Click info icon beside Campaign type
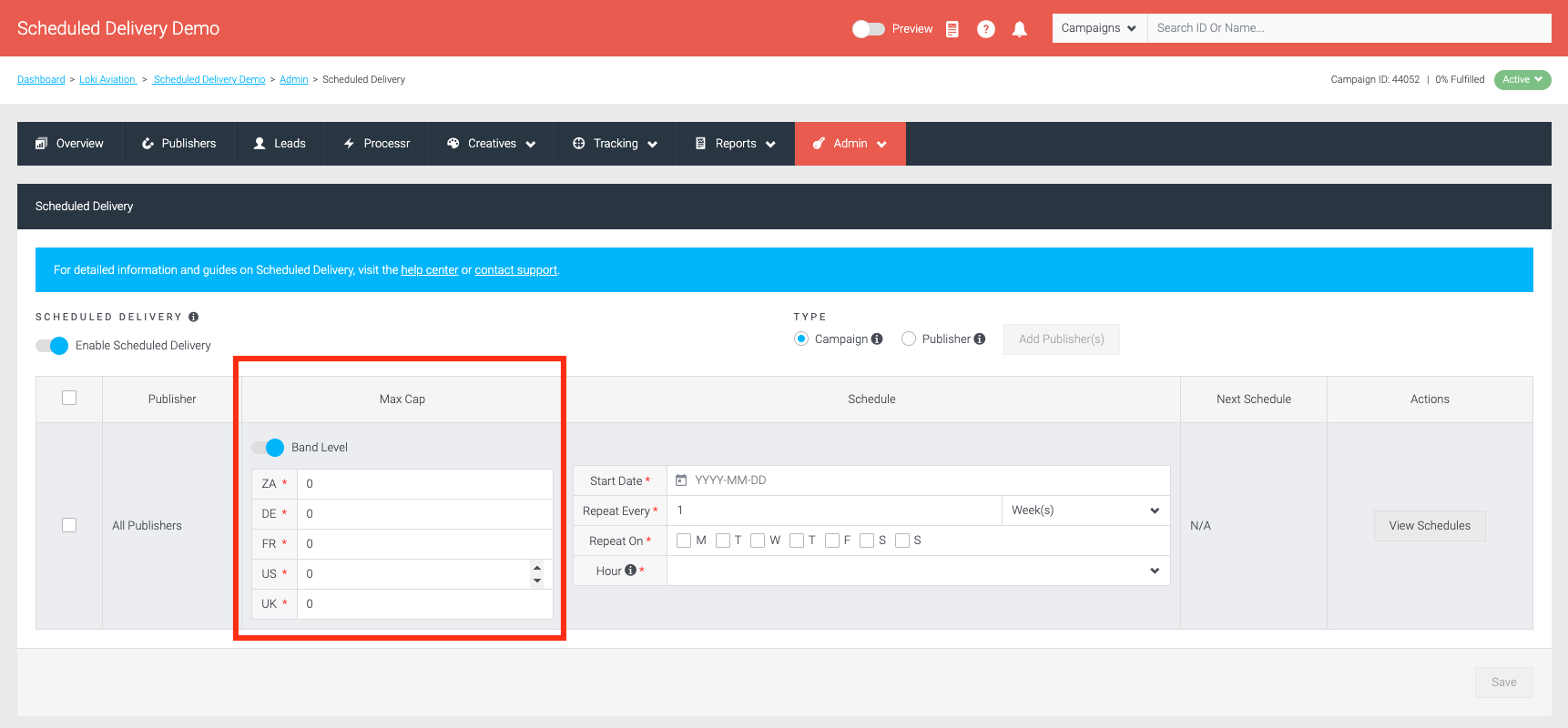The width and height of the screenshot is (1568, 728). [877, 339]
